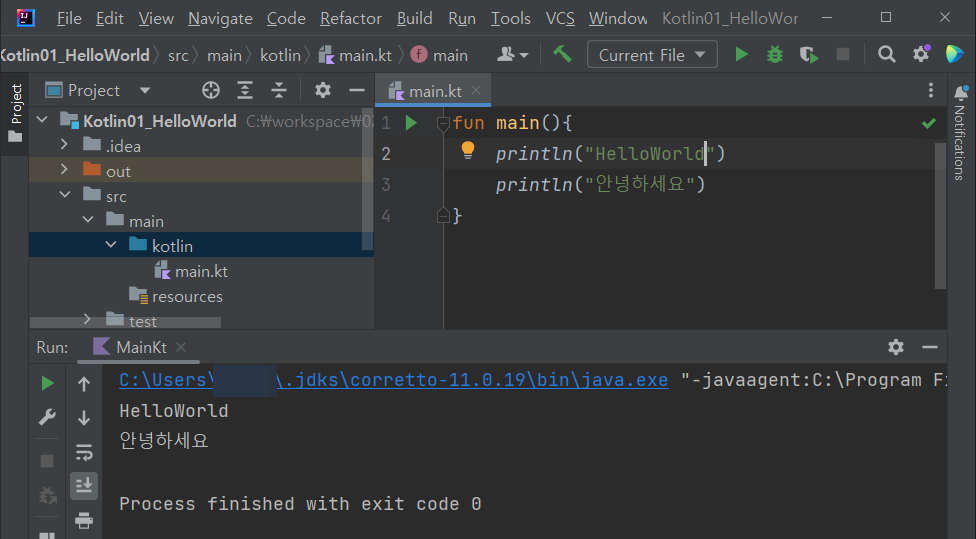Click the Project panel horizontal scrollbar
976x539 pixels.
(x=125, y=322)
